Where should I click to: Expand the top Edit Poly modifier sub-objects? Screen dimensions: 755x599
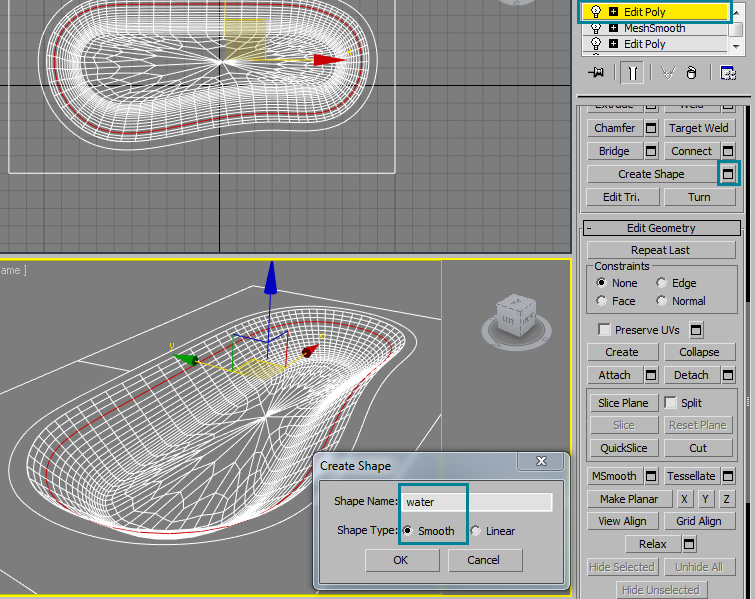click(613, 11)
